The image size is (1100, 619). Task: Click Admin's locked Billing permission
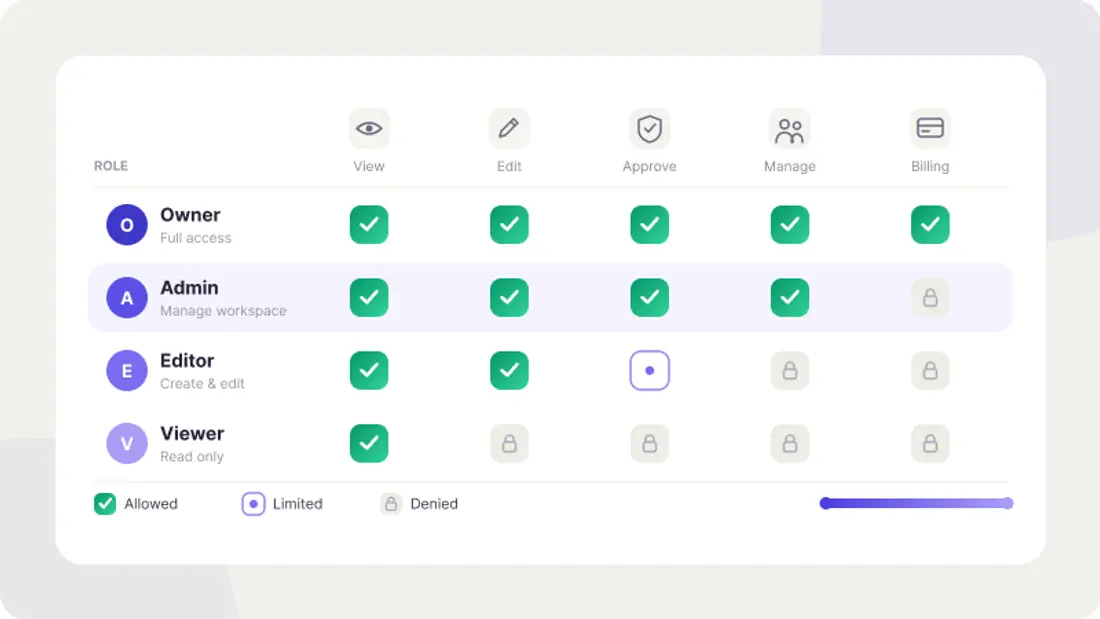pyautogui.click(x=930, y=298)
